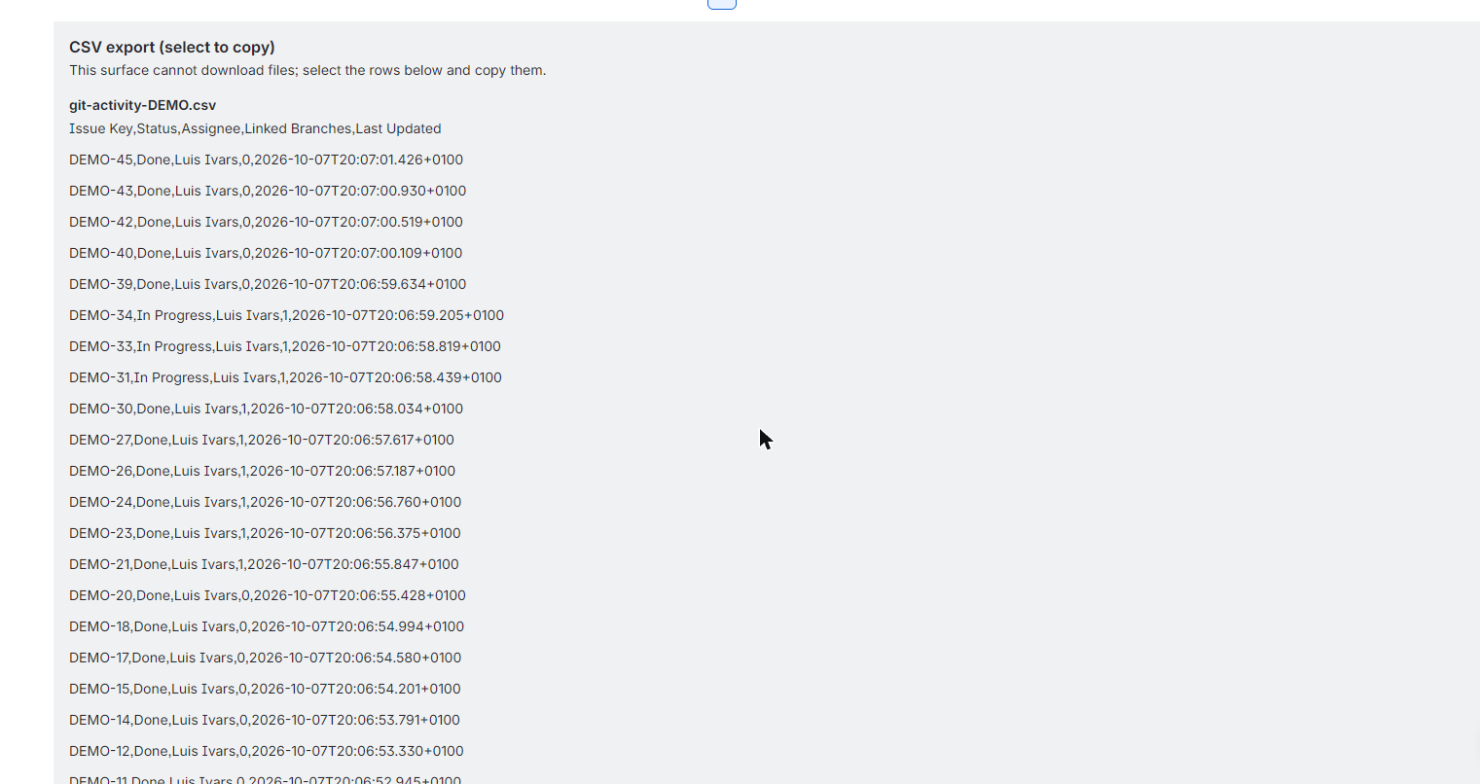1480x784 pixels.
Task: Click the DEMO-20 CSV line
Action: 267,595
